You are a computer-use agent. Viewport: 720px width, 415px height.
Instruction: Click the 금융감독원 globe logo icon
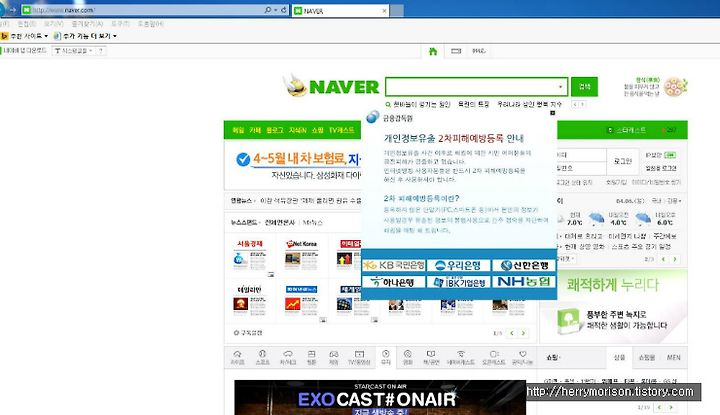(372, 117)
